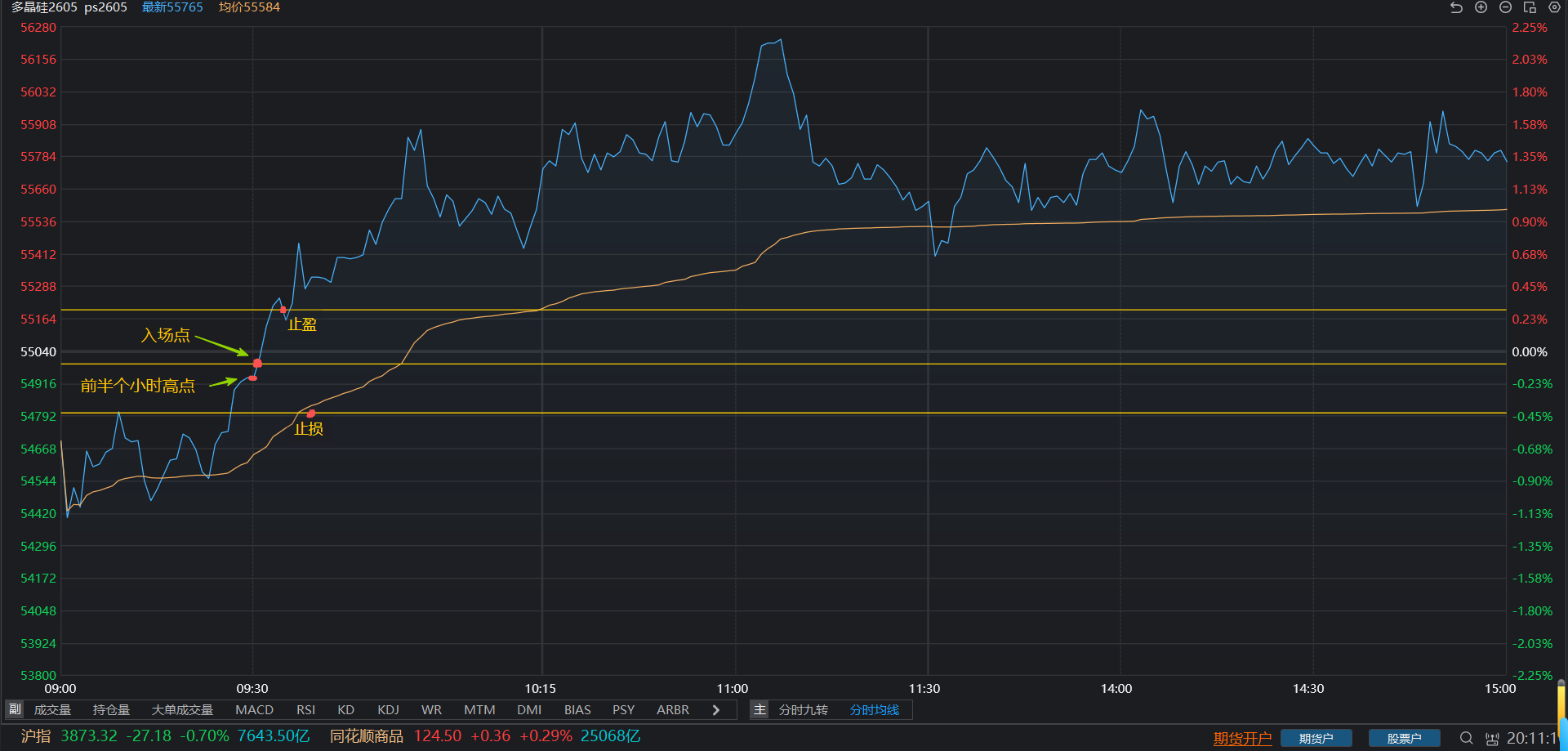The height and width of the screenshot is (751, 1568).
Task: Zoom in using the plus circle icon
Action: 1481,7
